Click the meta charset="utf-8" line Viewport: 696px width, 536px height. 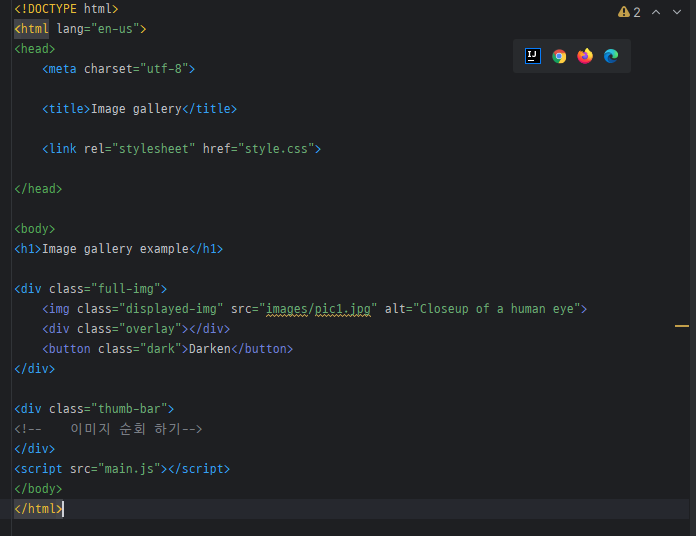pos(119,69)
